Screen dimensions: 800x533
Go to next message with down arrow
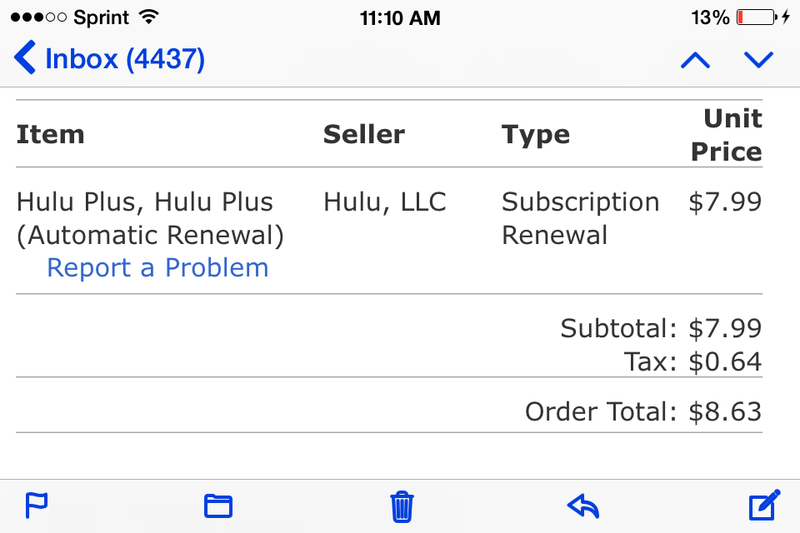tap(759, 60)
